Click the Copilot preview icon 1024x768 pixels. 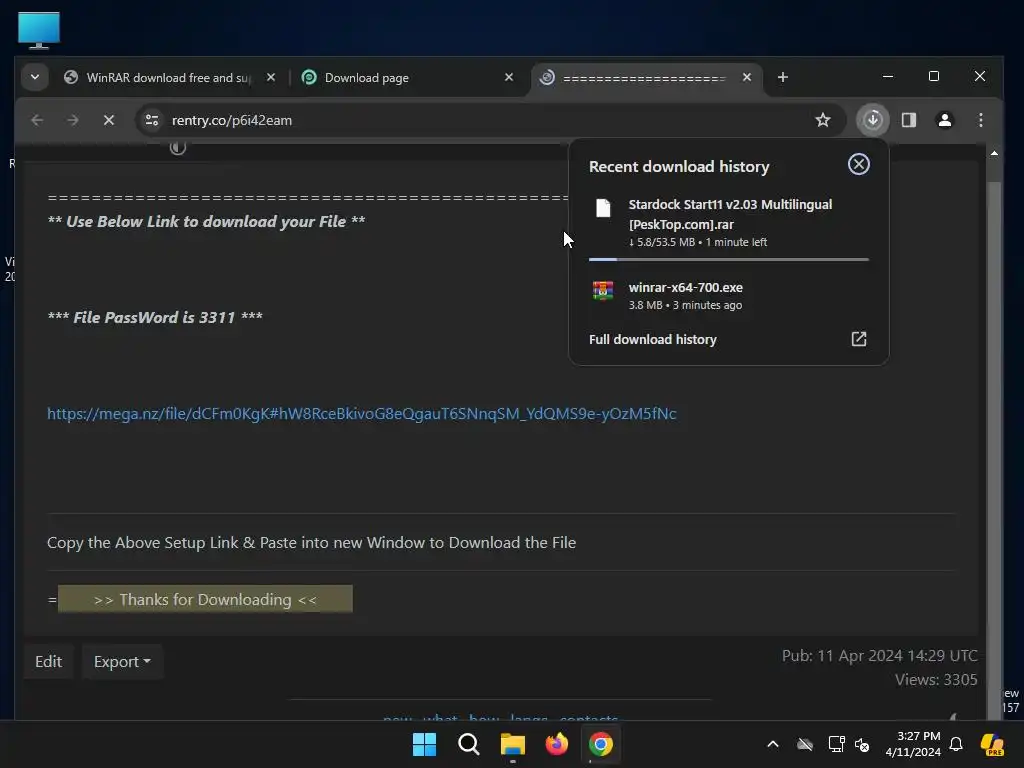(992, 744)
